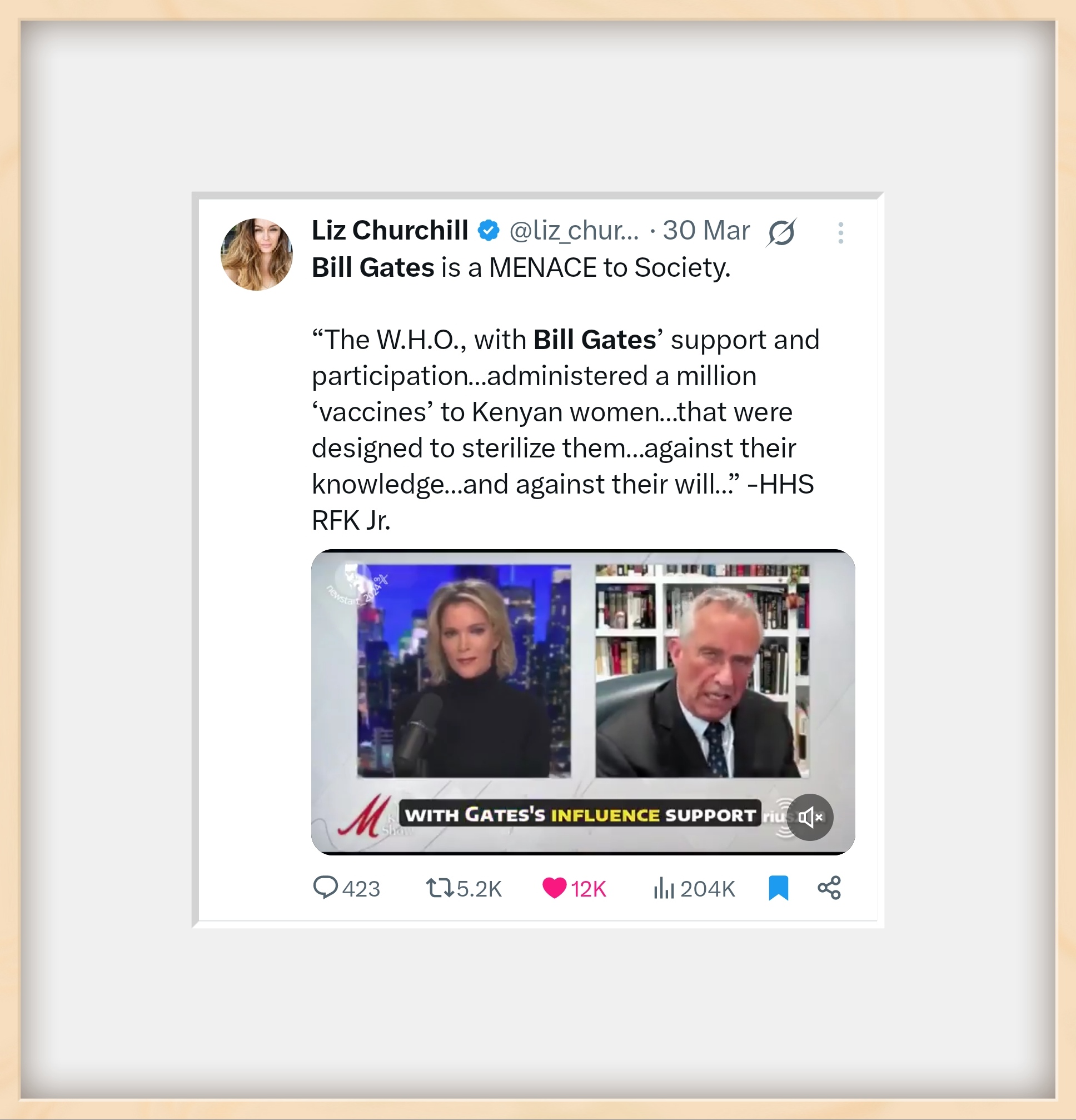Open Liz Churchill's profile picture

[257, 254]
